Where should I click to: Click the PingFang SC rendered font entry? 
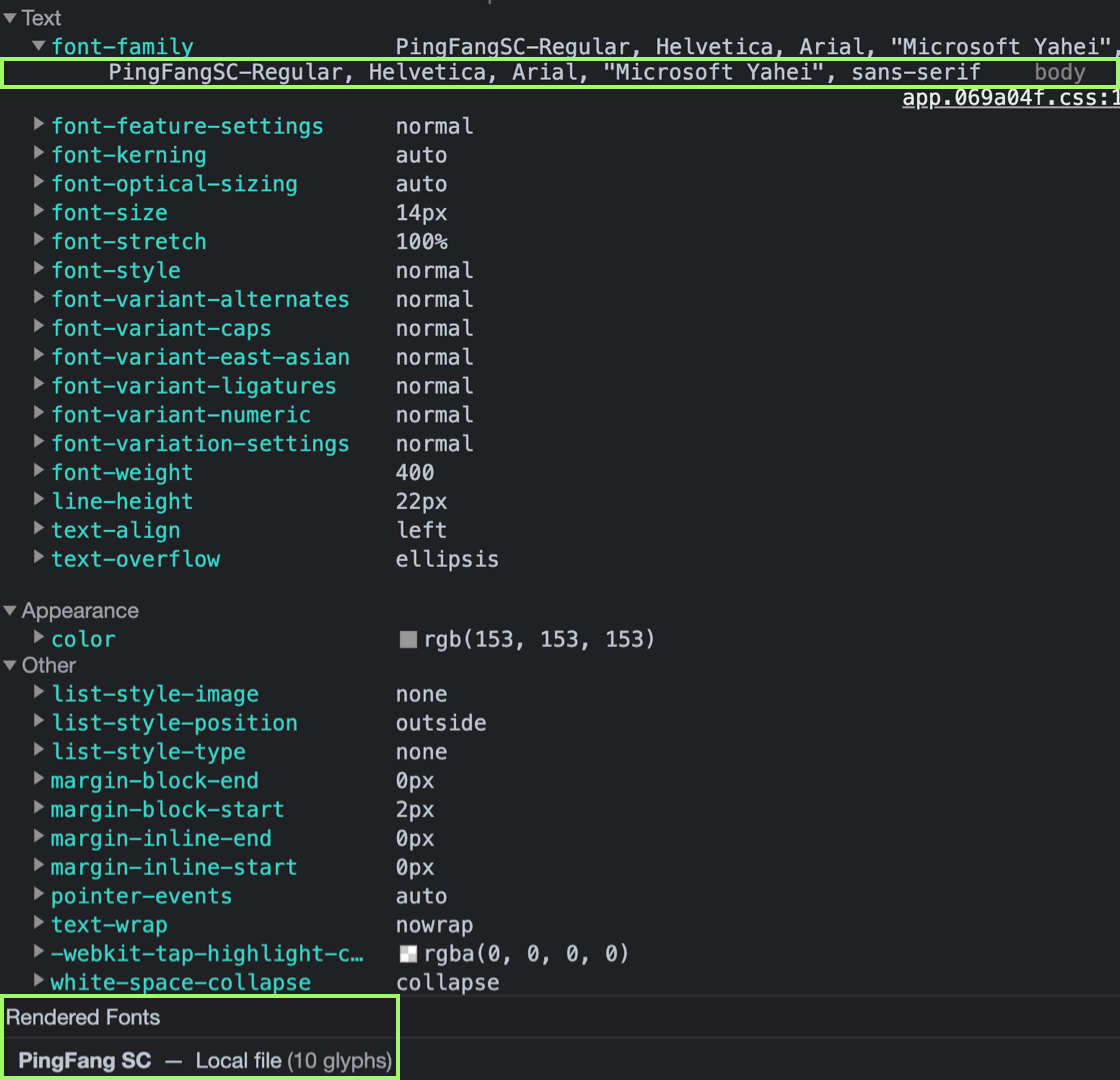click(x=84, y=1061)
